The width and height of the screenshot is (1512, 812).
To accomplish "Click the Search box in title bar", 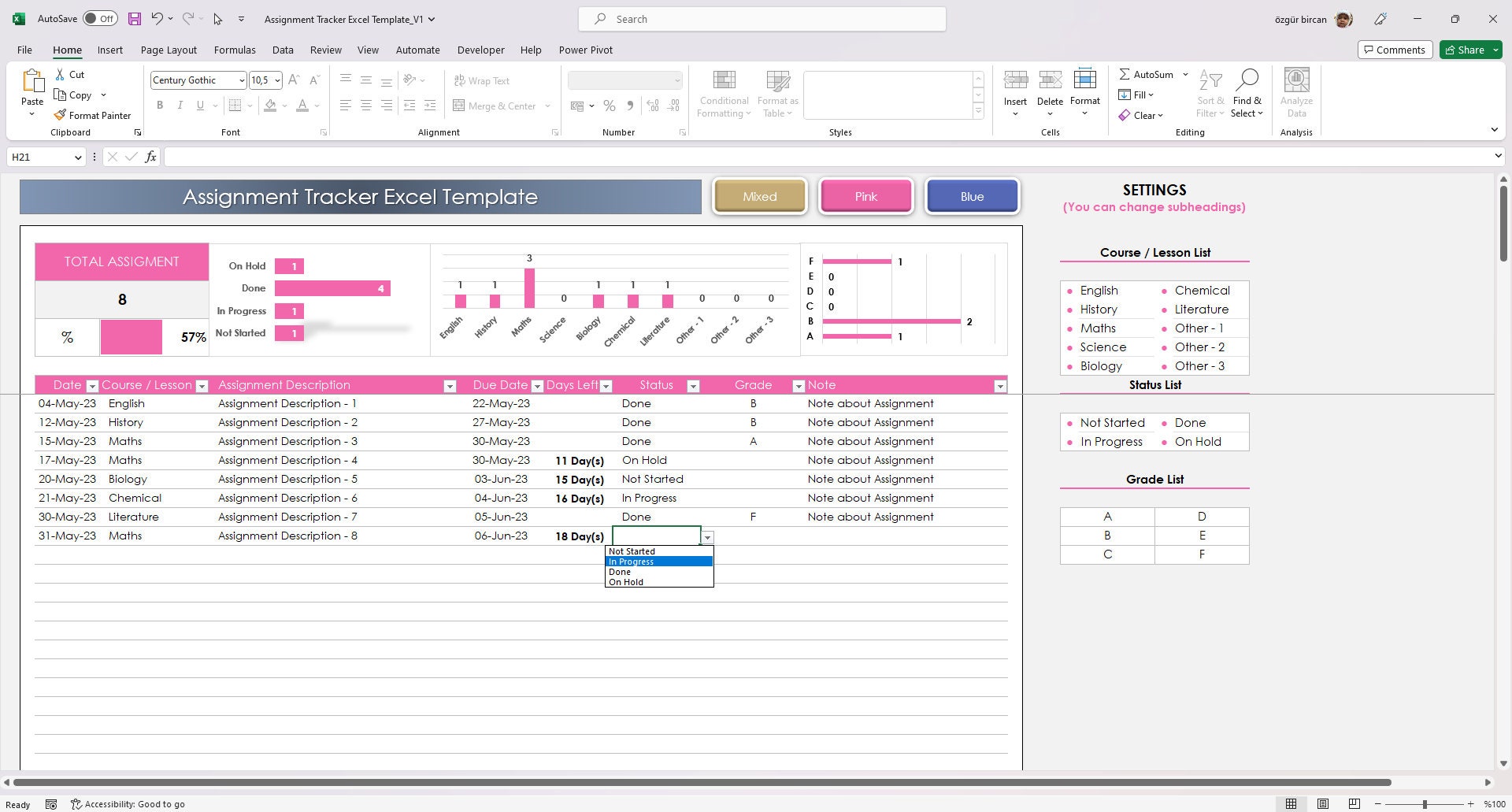I will pyautogui.click(x=762, y=19).
